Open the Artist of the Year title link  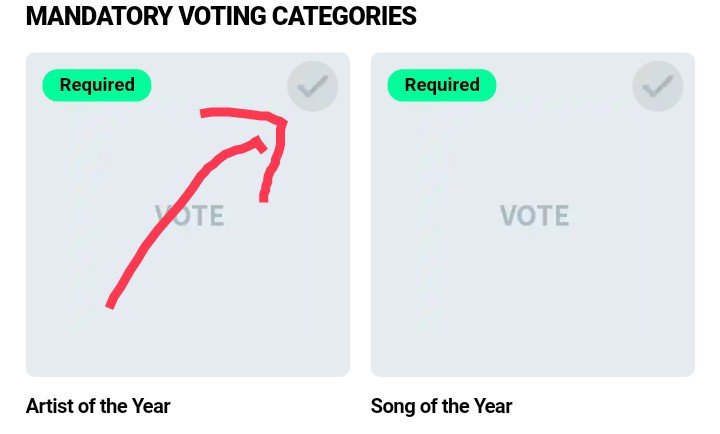click(x=98, y=406)
